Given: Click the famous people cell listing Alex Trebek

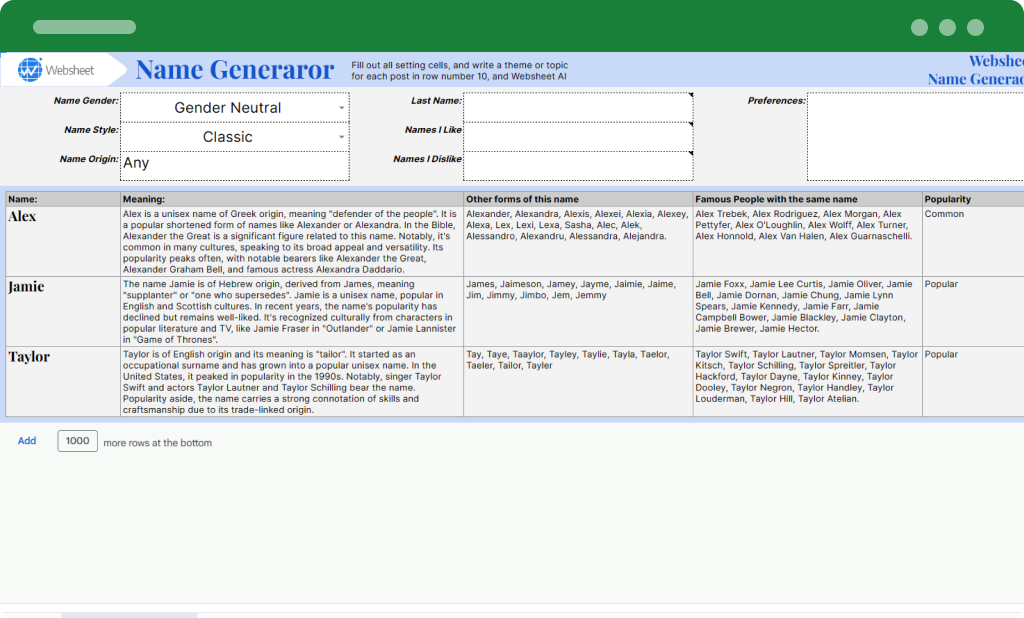Looking at the screenshot, I should point(807,241).
